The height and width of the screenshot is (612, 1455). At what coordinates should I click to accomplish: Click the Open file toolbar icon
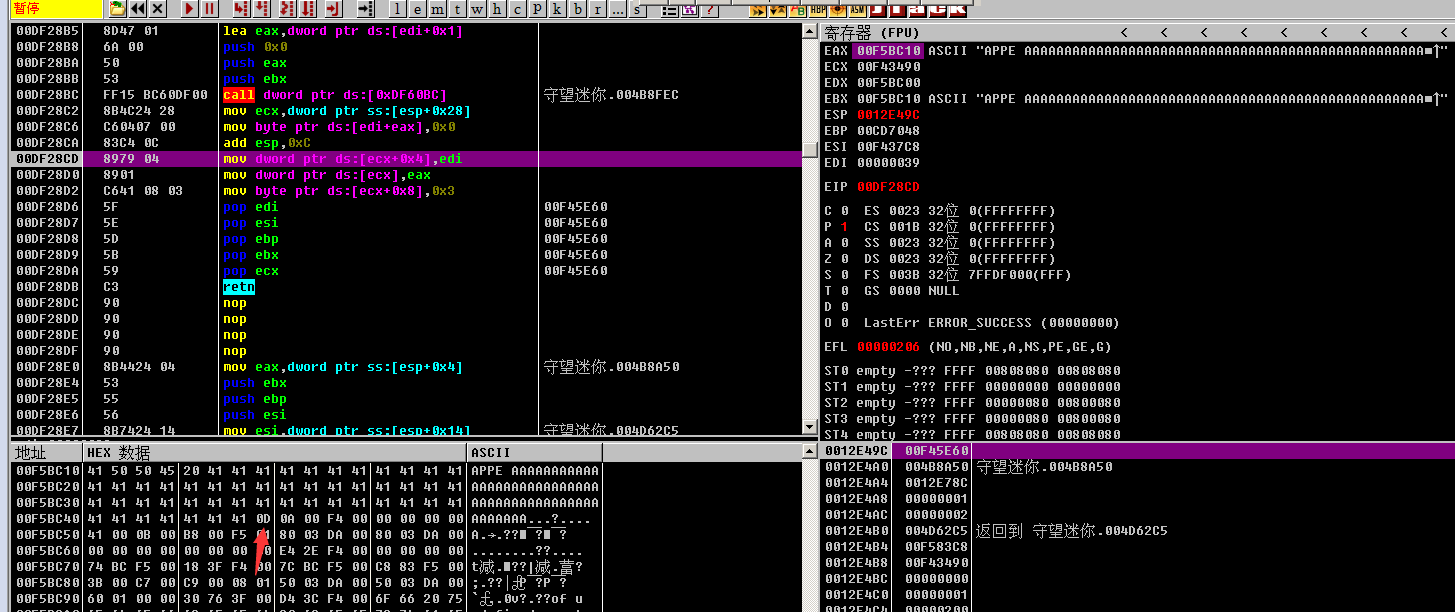point(117,9)
